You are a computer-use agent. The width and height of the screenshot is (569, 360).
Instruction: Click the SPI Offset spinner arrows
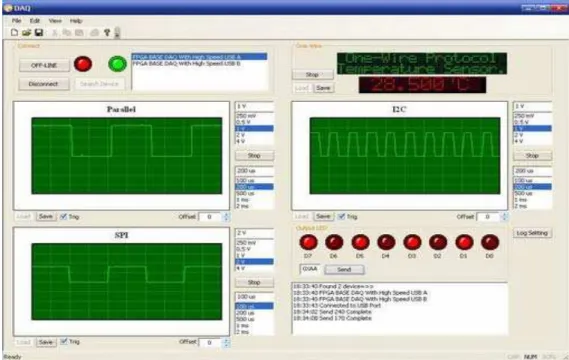(x=226, y=343)
